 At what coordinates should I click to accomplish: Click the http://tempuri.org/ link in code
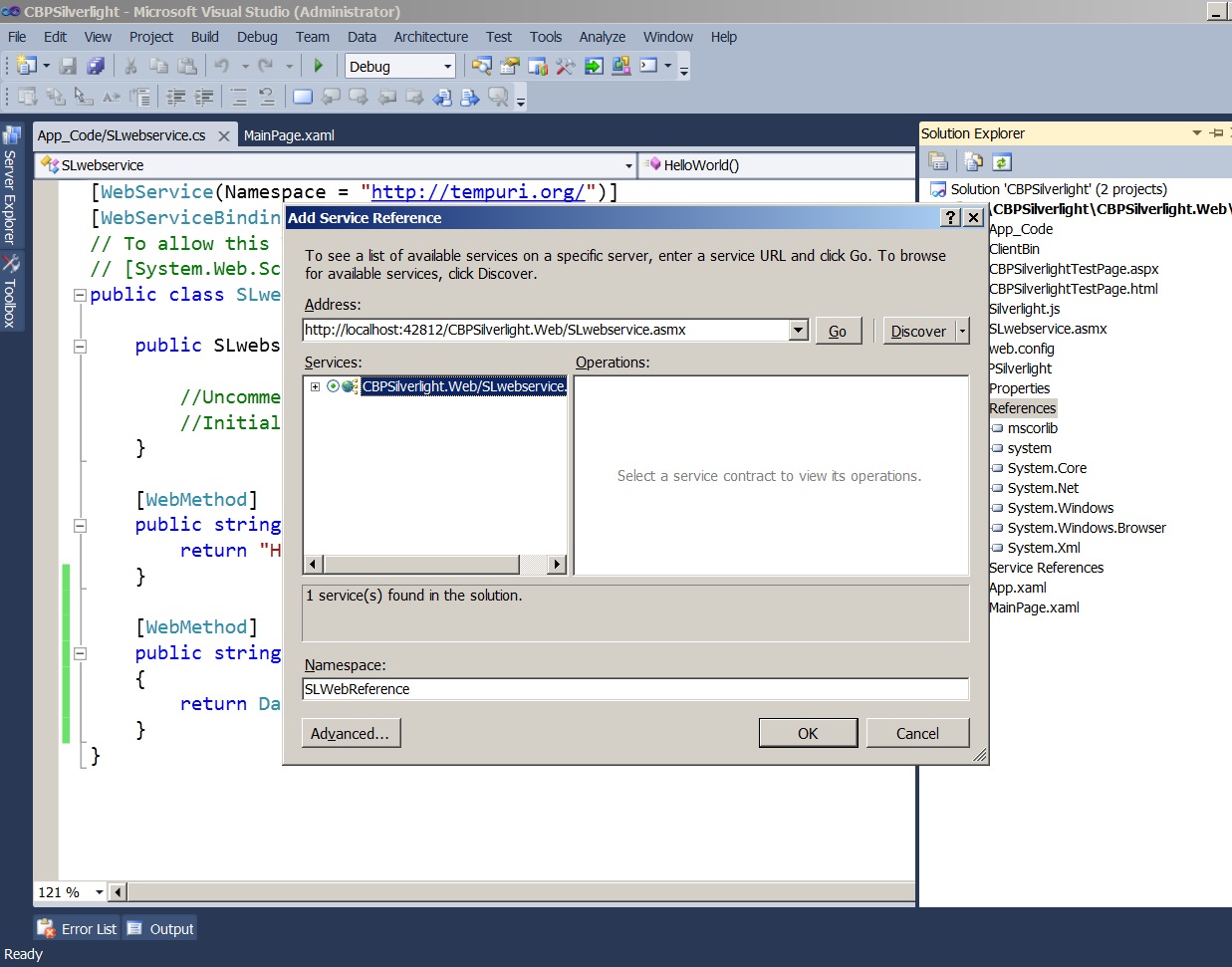(x=478, y=191)
